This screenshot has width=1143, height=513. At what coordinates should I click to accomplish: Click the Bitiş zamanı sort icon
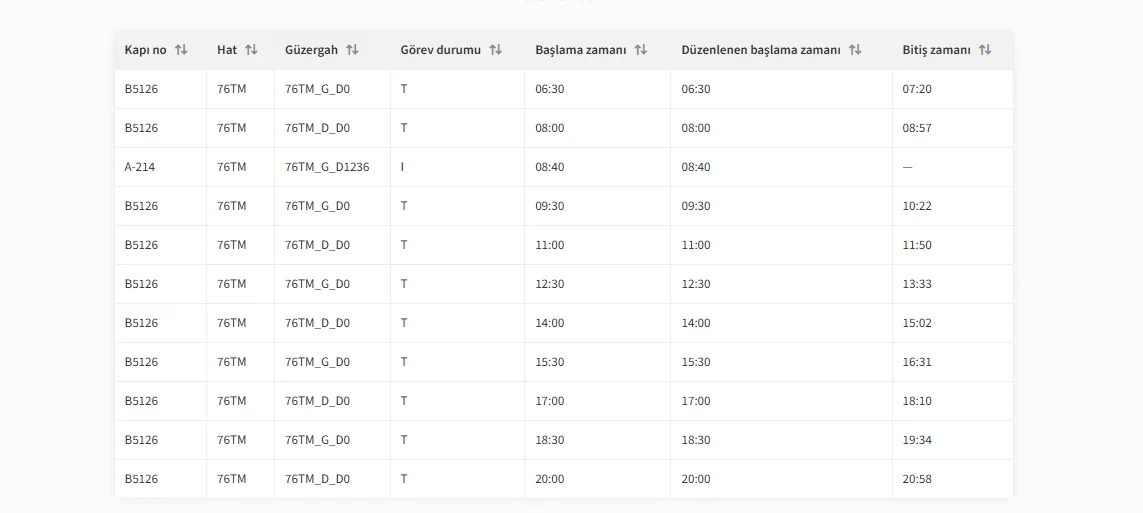pos(985,50)
